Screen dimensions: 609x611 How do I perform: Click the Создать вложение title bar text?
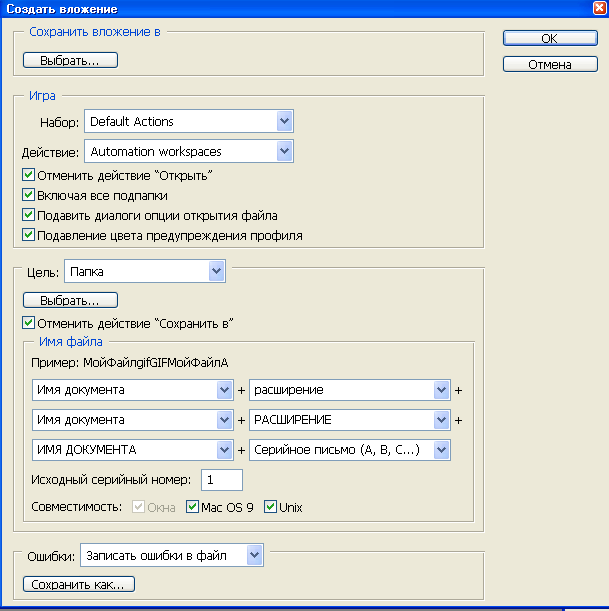point(62,9)
